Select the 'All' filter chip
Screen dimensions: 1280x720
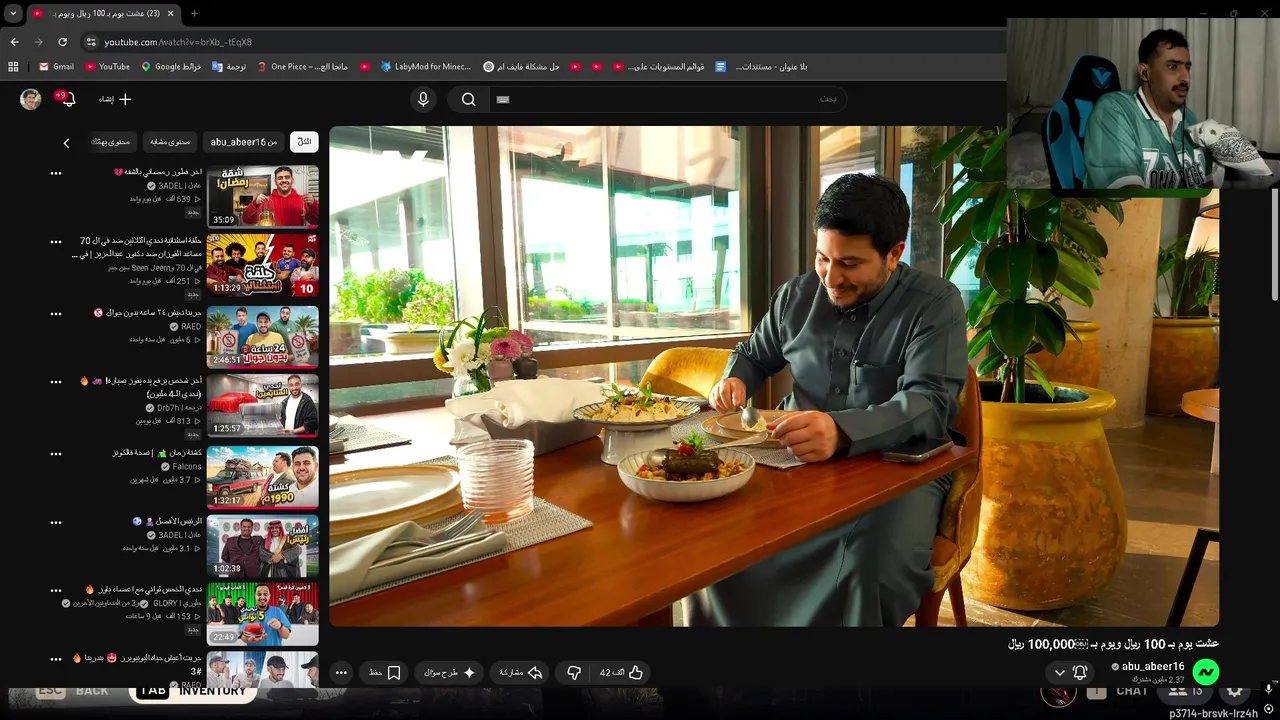(304, 142)
